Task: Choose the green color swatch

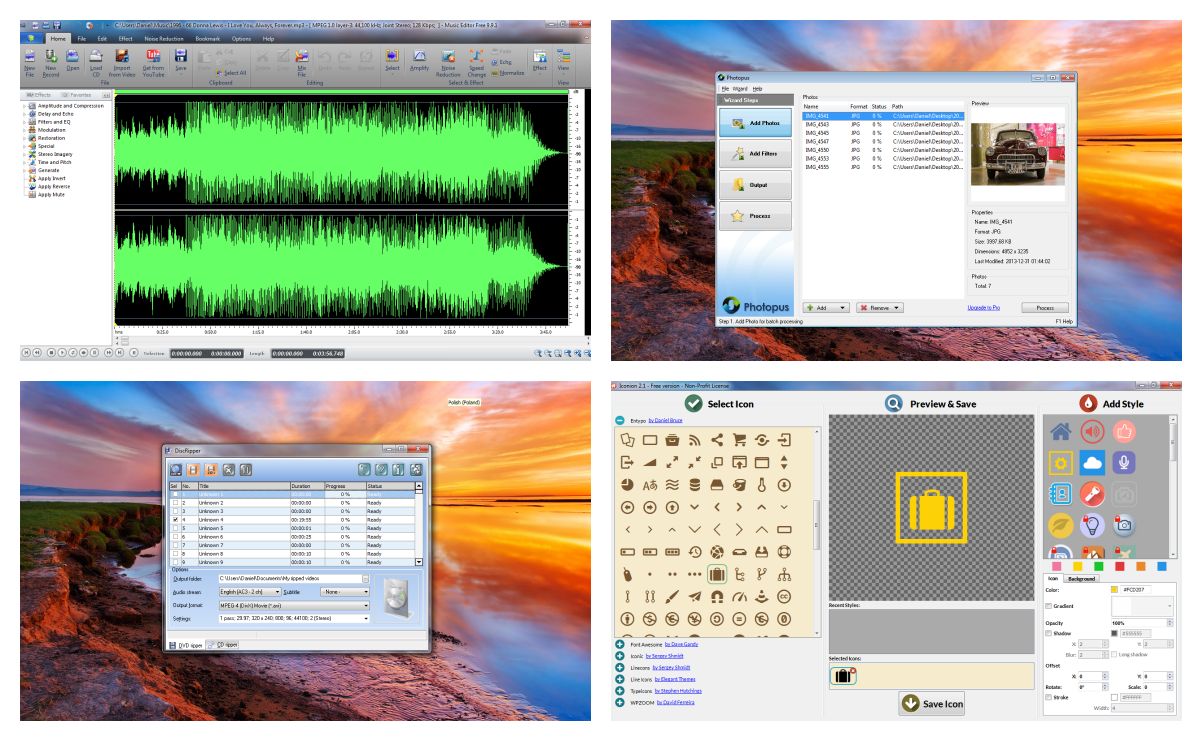Action: tap(1098, 566)
